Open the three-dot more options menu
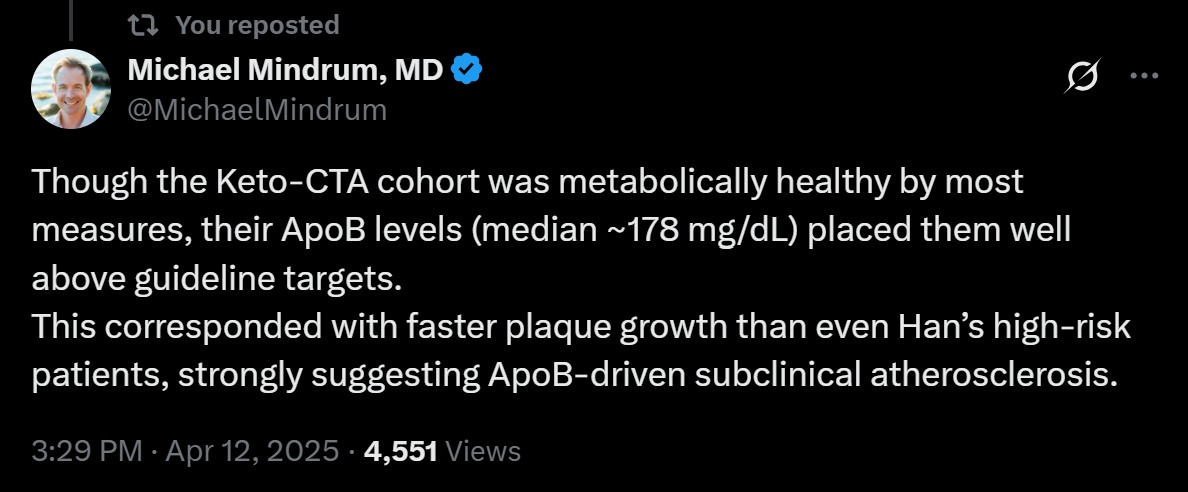Screen dimensions: 1188x492 1144,75
